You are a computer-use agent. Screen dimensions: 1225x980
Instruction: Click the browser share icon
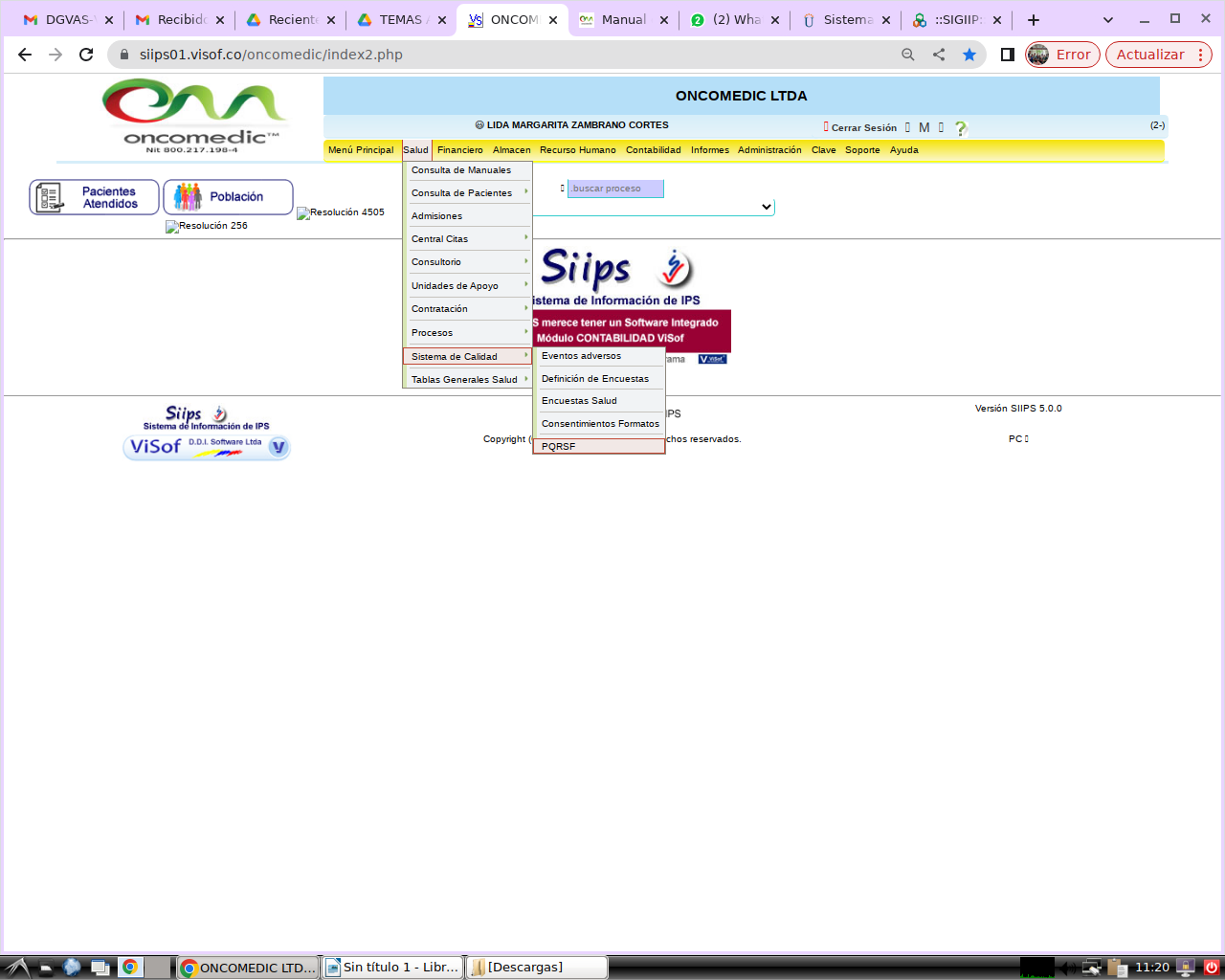coord(939,55)
